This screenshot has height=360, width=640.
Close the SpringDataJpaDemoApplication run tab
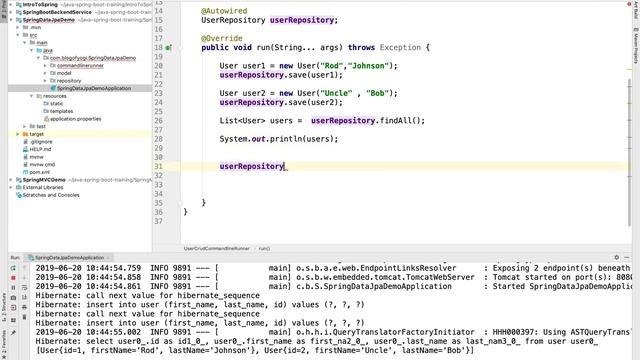(x=108, y=258)
